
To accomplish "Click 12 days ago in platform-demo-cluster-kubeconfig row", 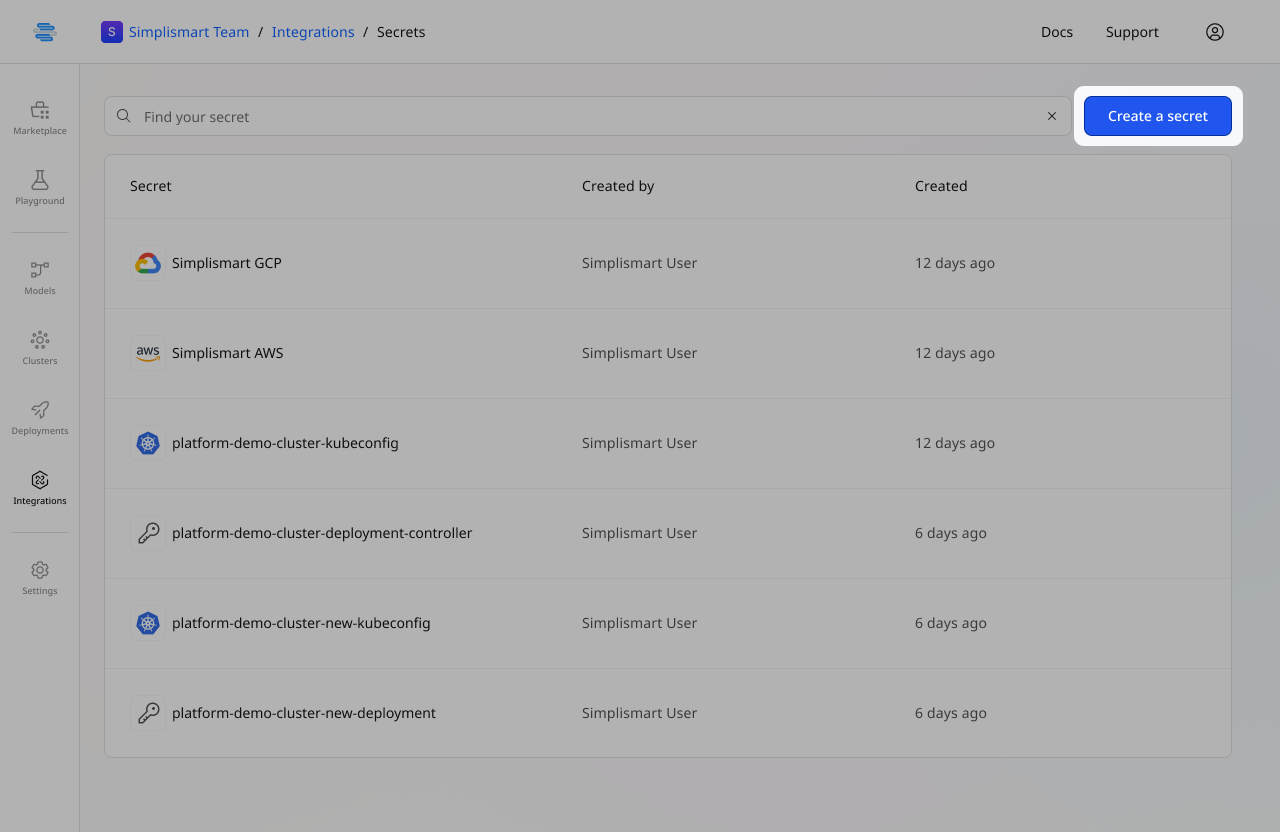I will tap(955, 443).
